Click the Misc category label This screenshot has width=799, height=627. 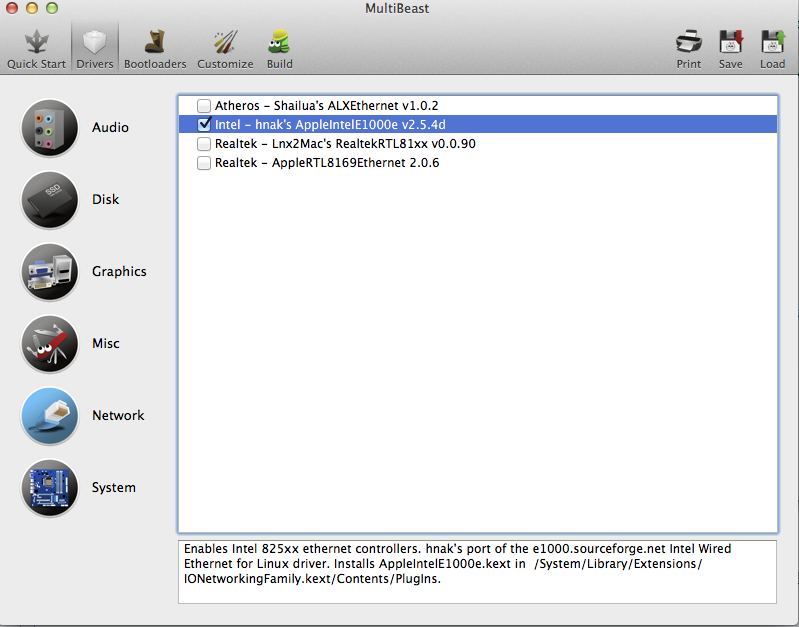tap(105, 344)
